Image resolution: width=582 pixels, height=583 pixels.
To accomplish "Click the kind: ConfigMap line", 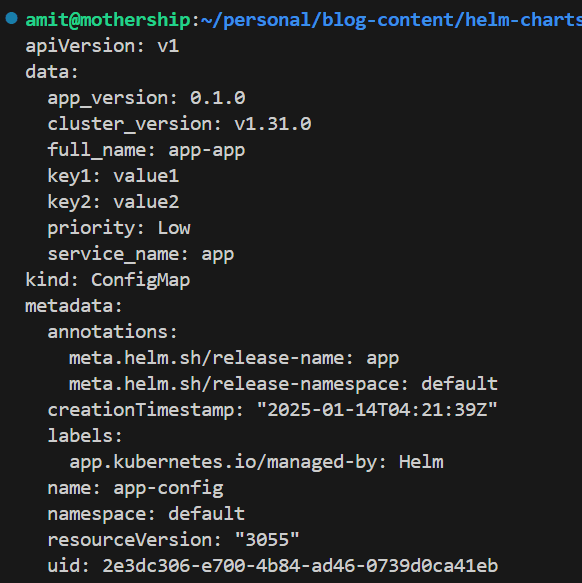I will [x=108, y=280].
